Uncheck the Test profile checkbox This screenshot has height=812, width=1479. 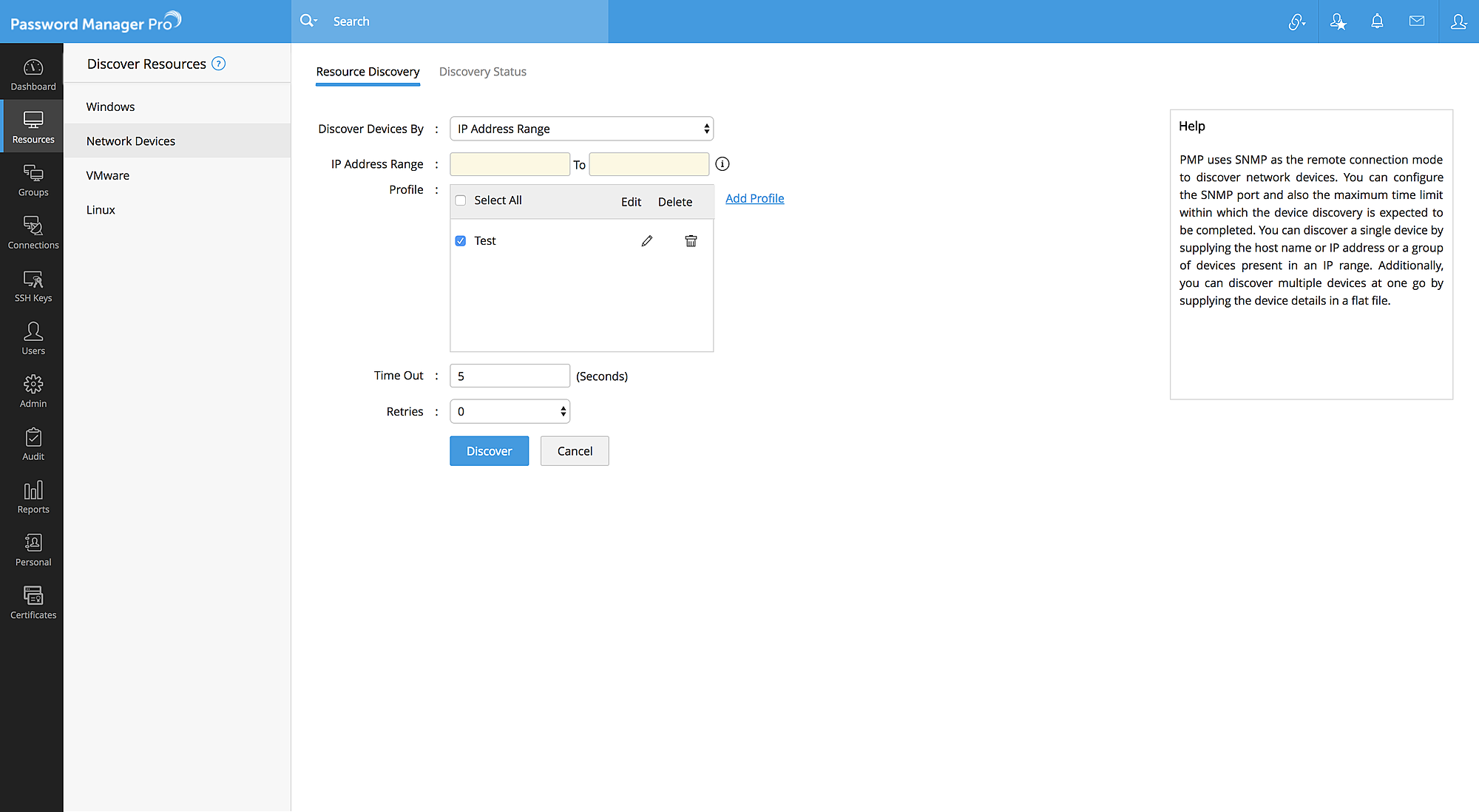point(460,240)
